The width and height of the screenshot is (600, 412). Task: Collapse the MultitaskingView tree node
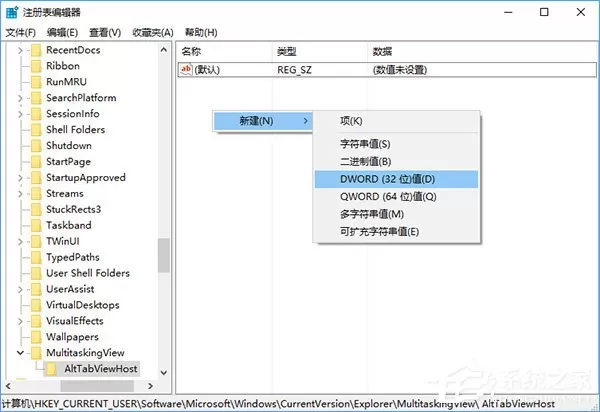point(20,353)
